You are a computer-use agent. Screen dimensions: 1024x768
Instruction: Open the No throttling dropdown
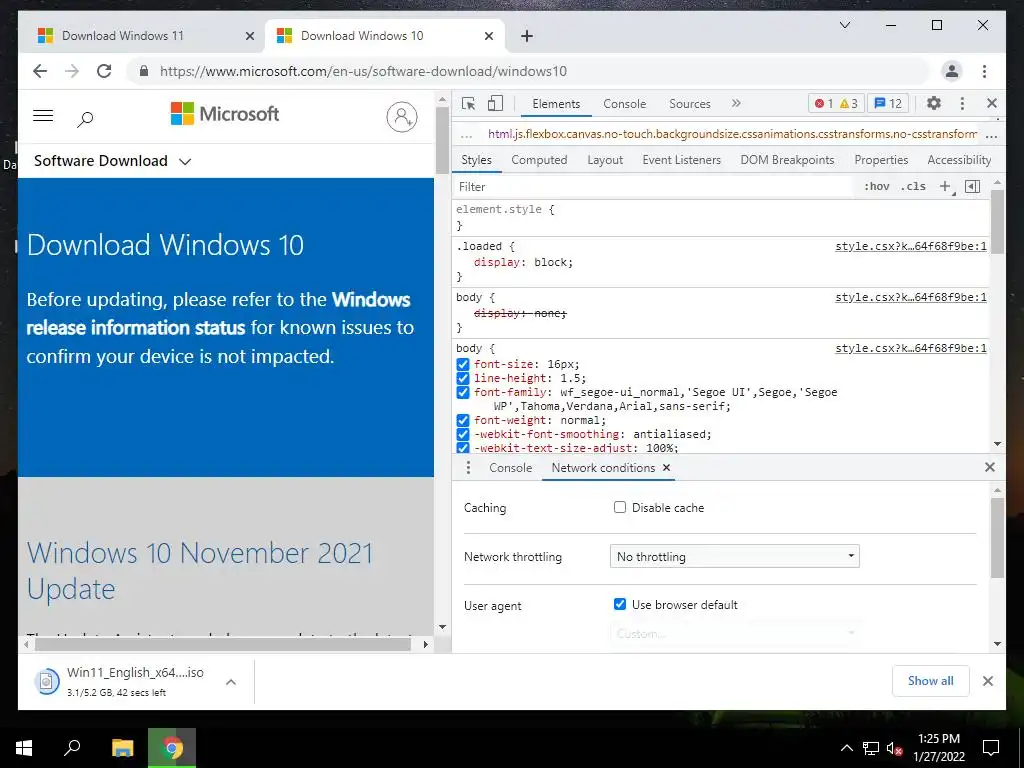(735, 556)
